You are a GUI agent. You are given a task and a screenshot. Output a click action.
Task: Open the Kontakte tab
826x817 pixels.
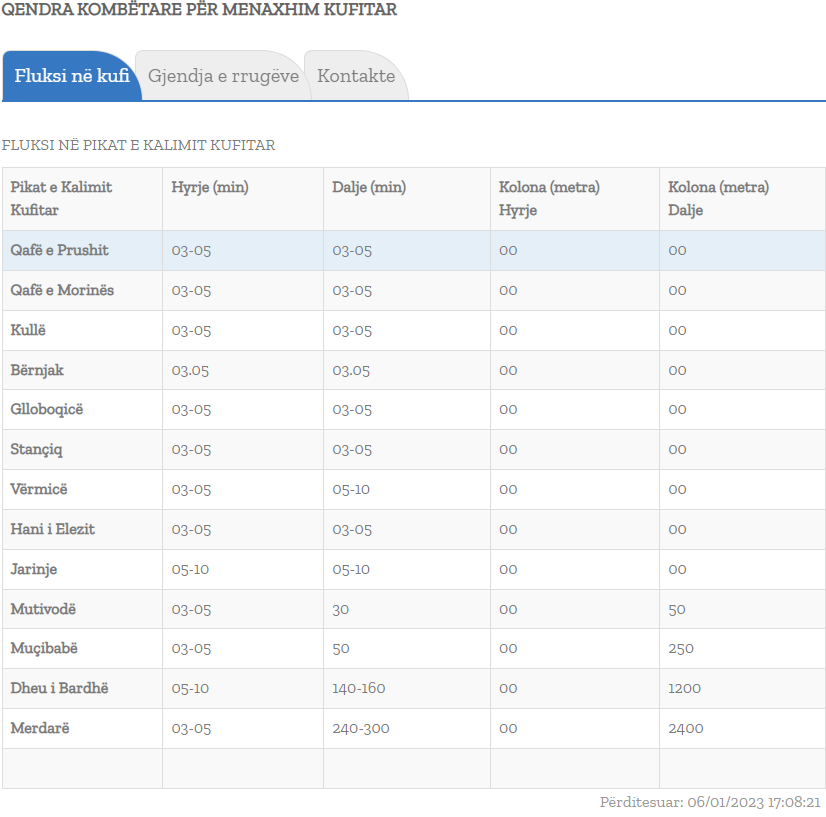(x=356, y=76)
